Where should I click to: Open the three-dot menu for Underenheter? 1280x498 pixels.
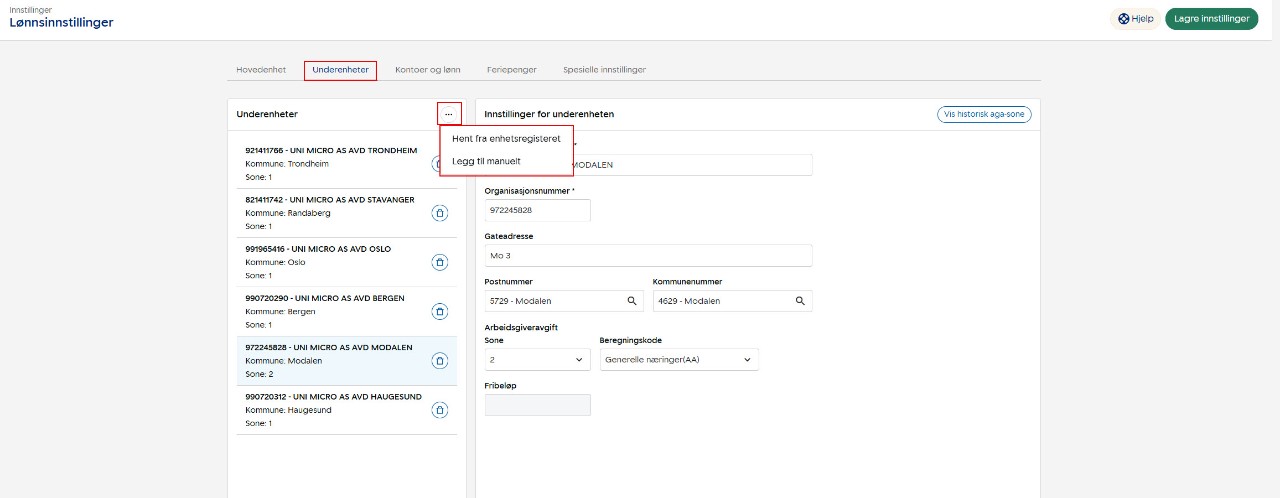pyautogui.click(x=448, y=114)
